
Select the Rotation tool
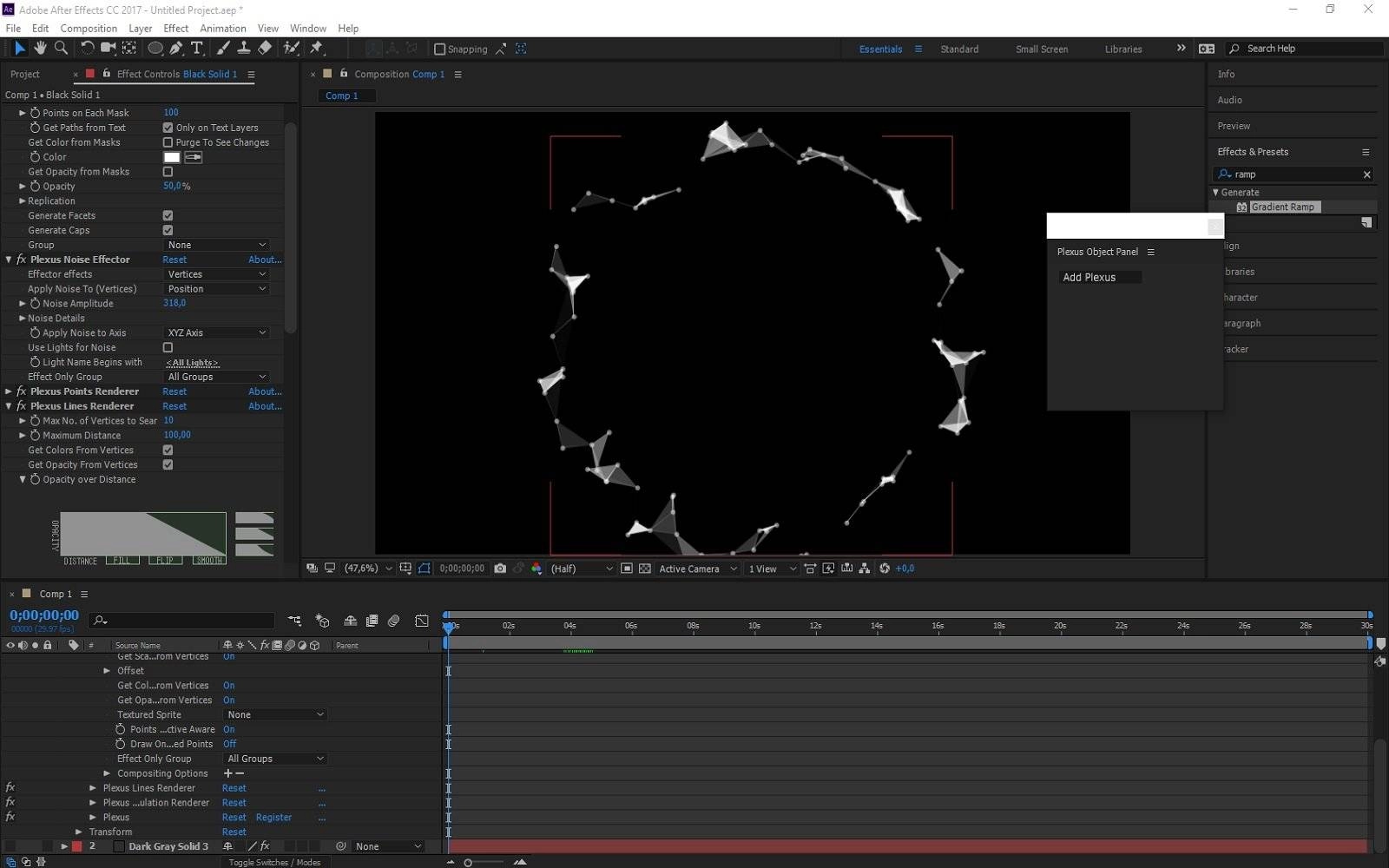pos(87,49)
